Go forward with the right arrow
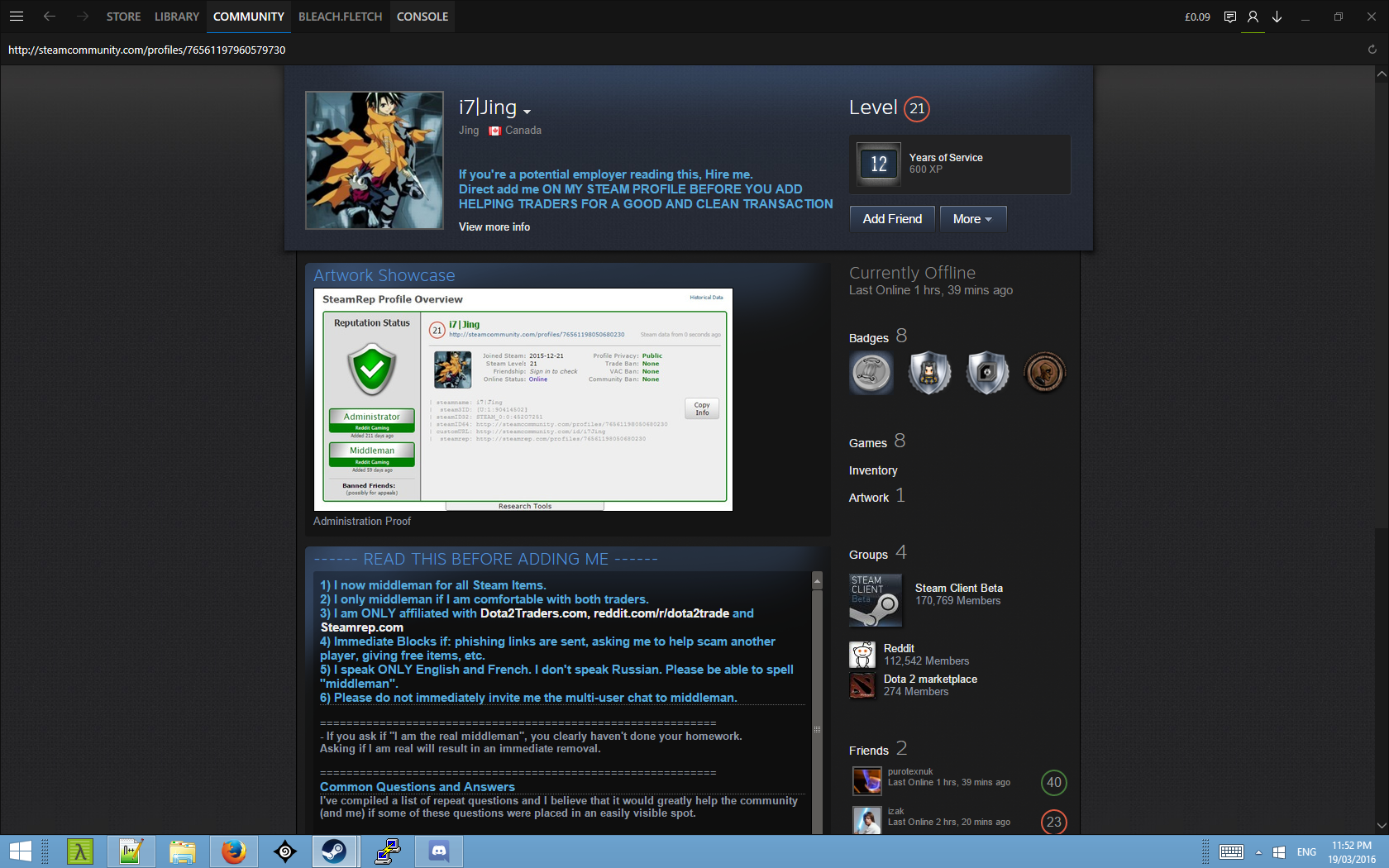1389x868 pixels. (x=82, y=17)
